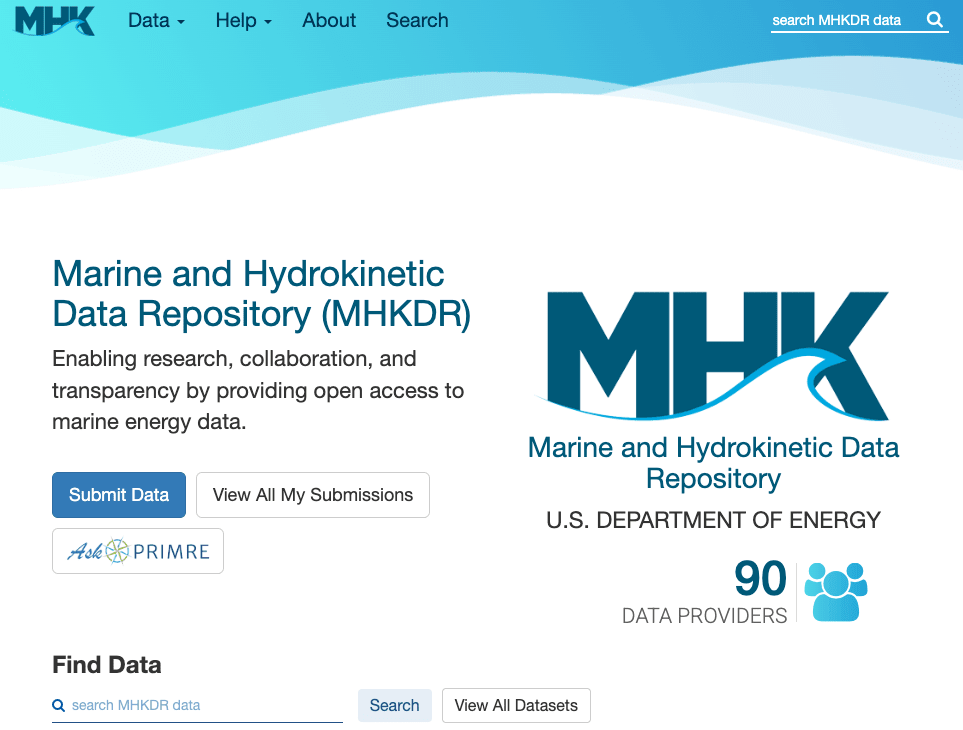Open the Data dropdown menu
Viewport: 963px width, 730px height.
pyautogui.click(x=156, y=20)
